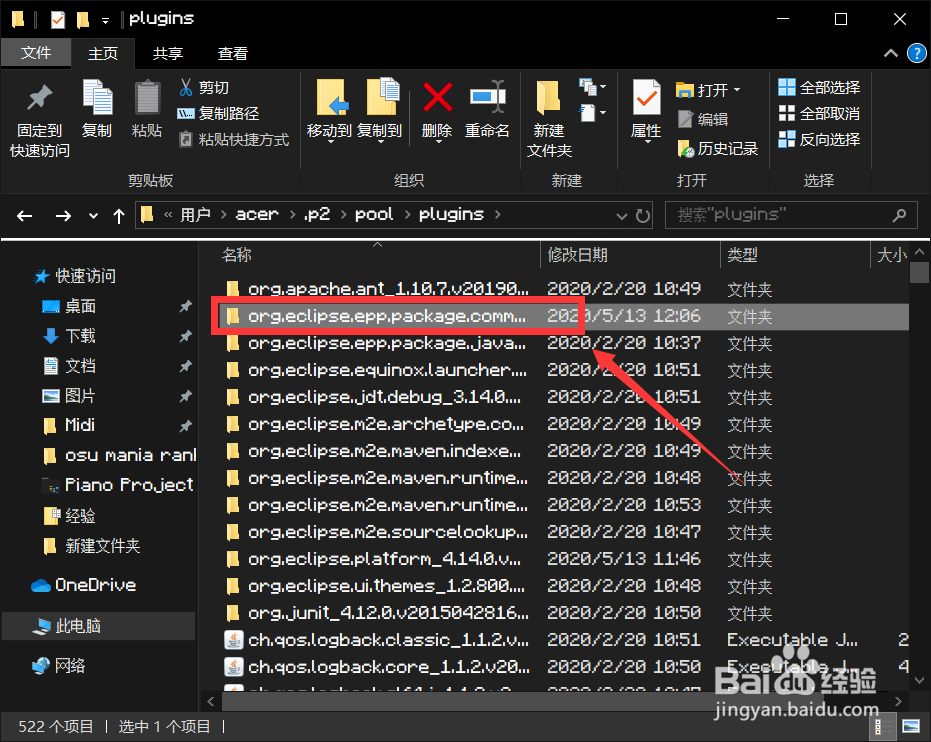Expand address bar history dropdown
Viewport: 931px width, 742px height.
pyautogui.click(x=621, y=215)
